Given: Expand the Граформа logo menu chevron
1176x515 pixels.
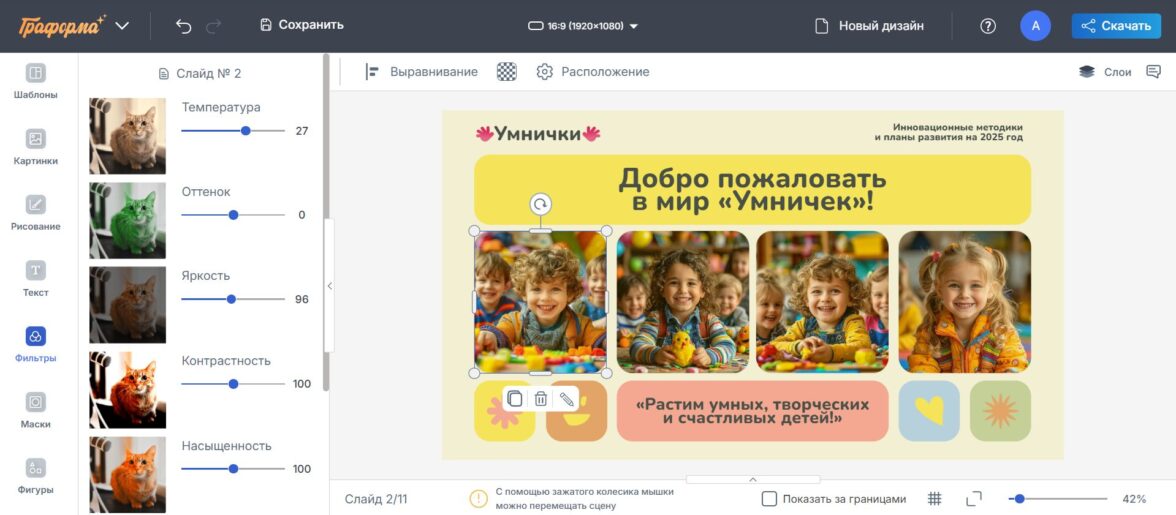Looking at the screenshot, I should tap(122, 26).
